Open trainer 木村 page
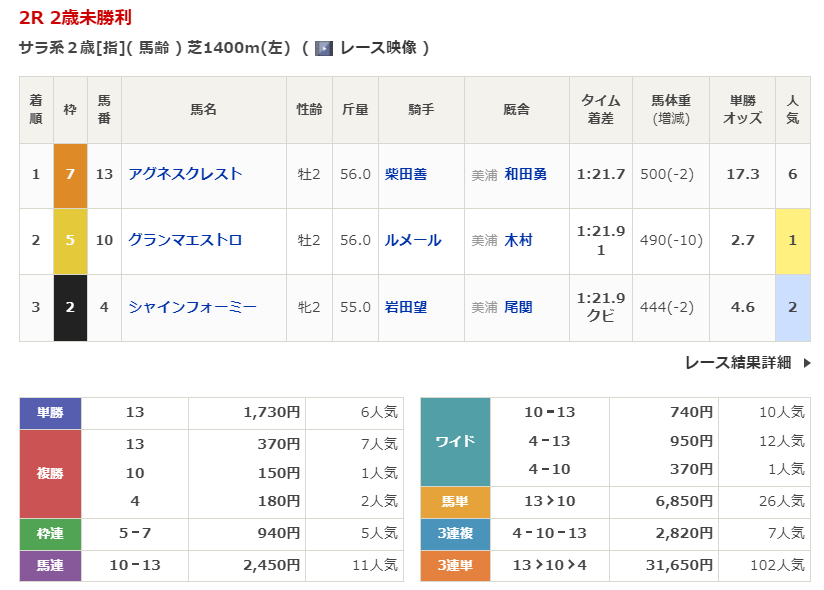 pos(518,240)
